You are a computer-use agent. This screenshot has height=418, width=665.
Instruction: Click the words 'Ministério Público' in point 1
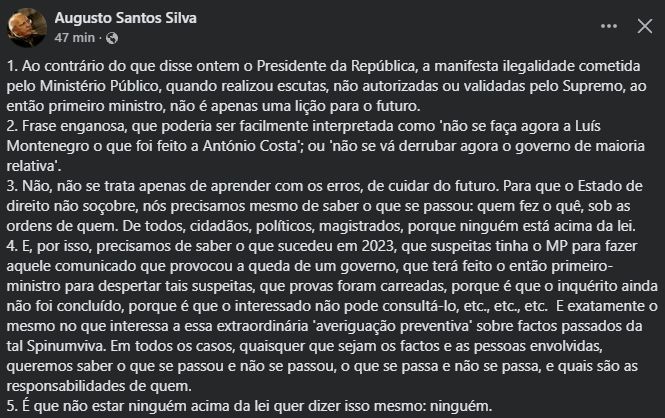coord(99,86)
